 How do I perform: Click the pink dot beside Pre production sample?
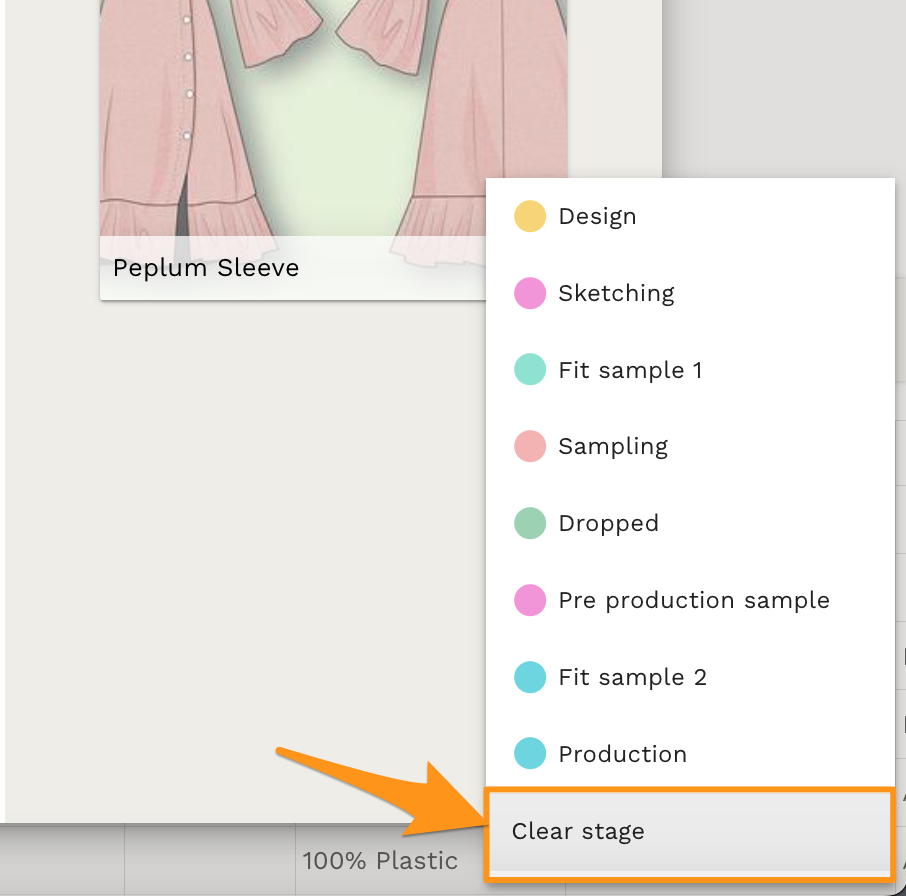(530, 601)
